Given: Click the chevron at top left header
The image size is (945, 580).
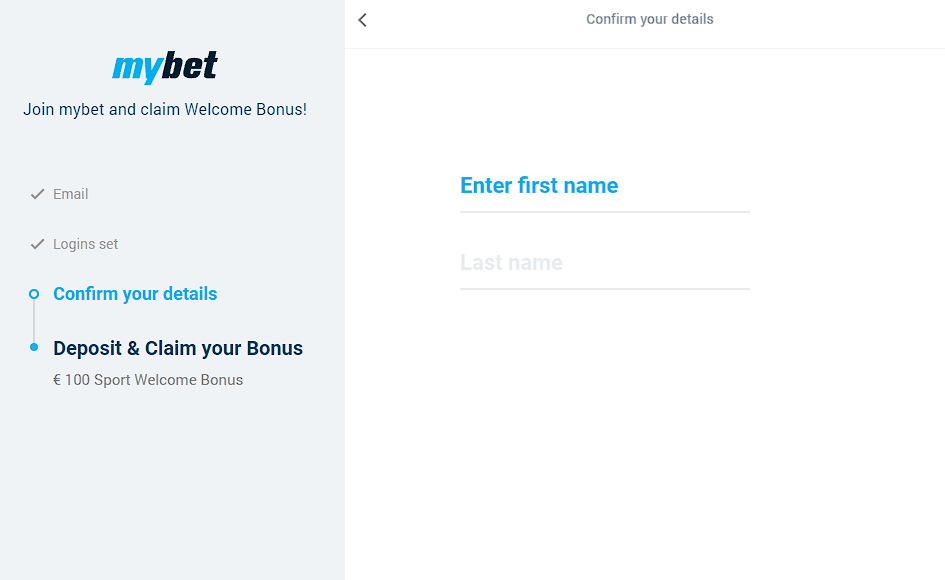Looking at the screenshot, I should tap(362, 19).
